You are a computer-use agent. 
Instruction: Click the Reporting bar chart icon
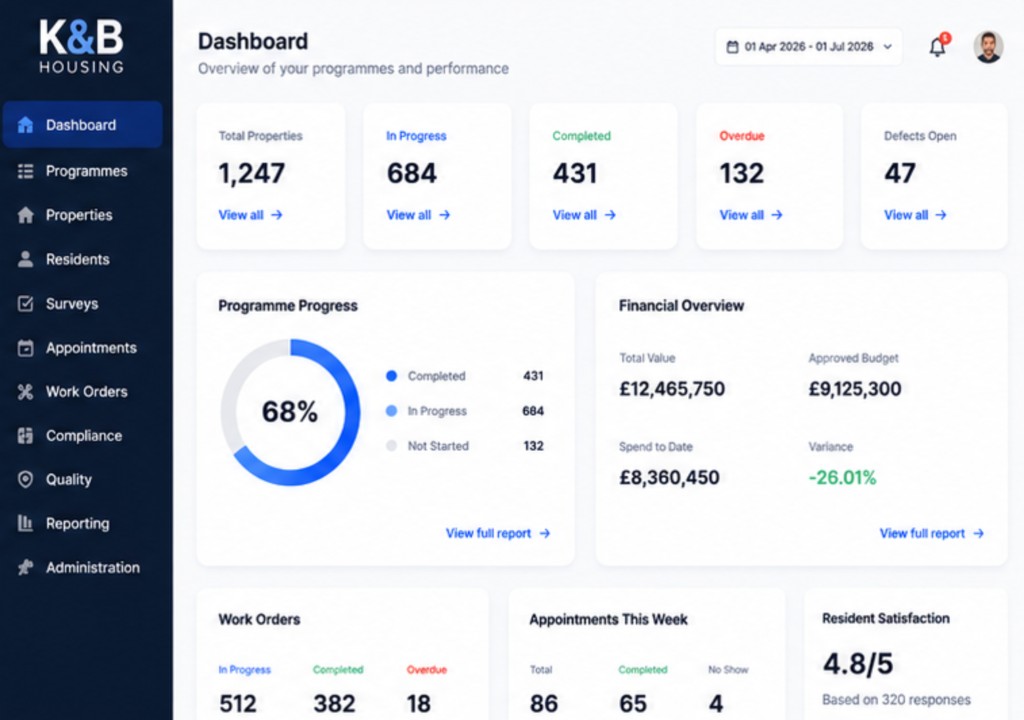coord(25,523)
